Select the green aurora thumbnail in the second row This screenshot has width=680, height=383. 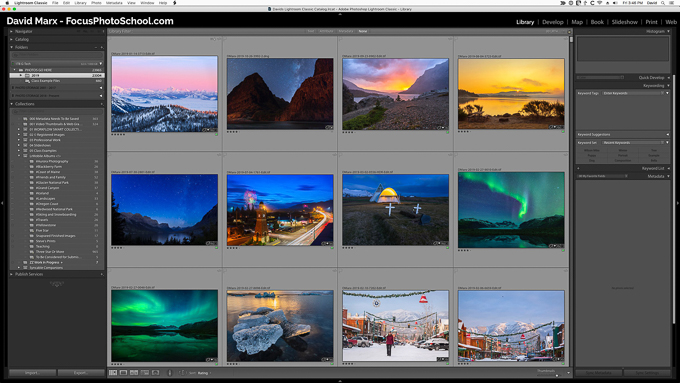click(511, 210)
